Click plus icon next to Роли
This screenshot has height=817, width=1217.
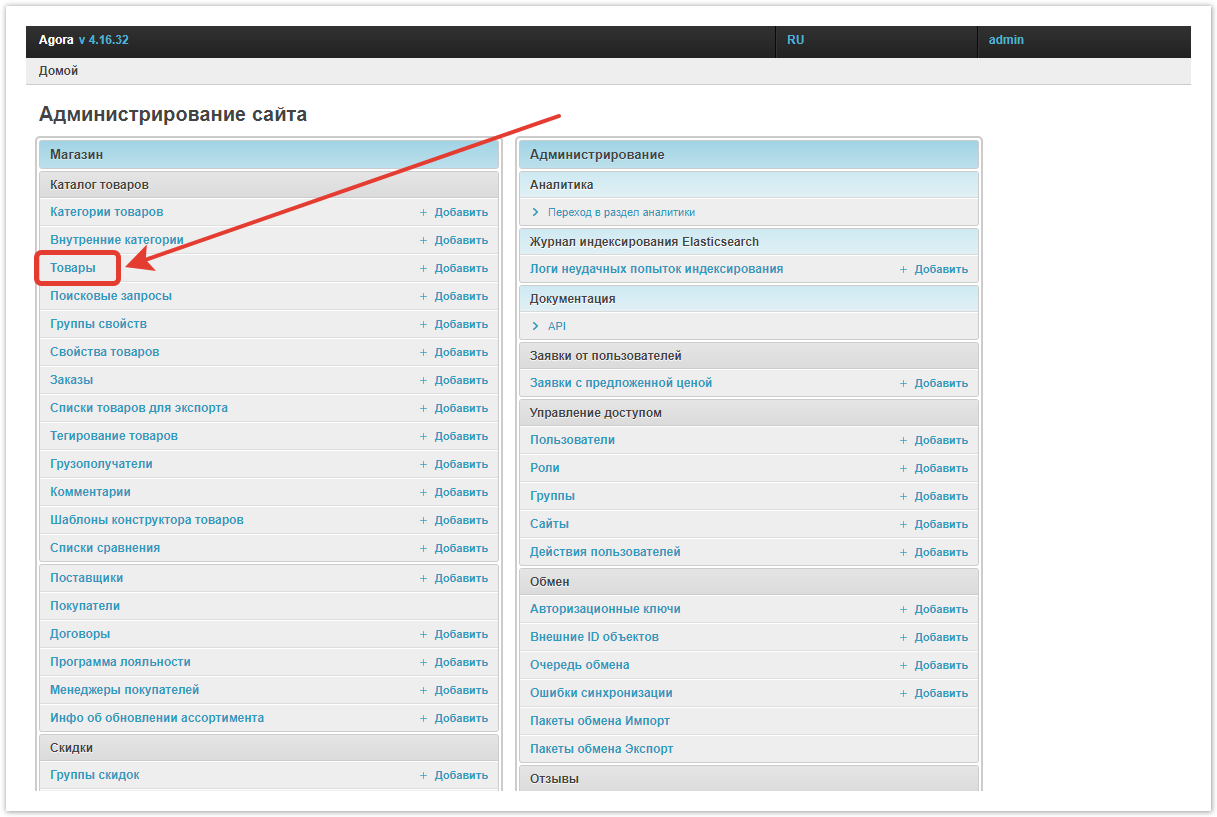pos(903,468)
